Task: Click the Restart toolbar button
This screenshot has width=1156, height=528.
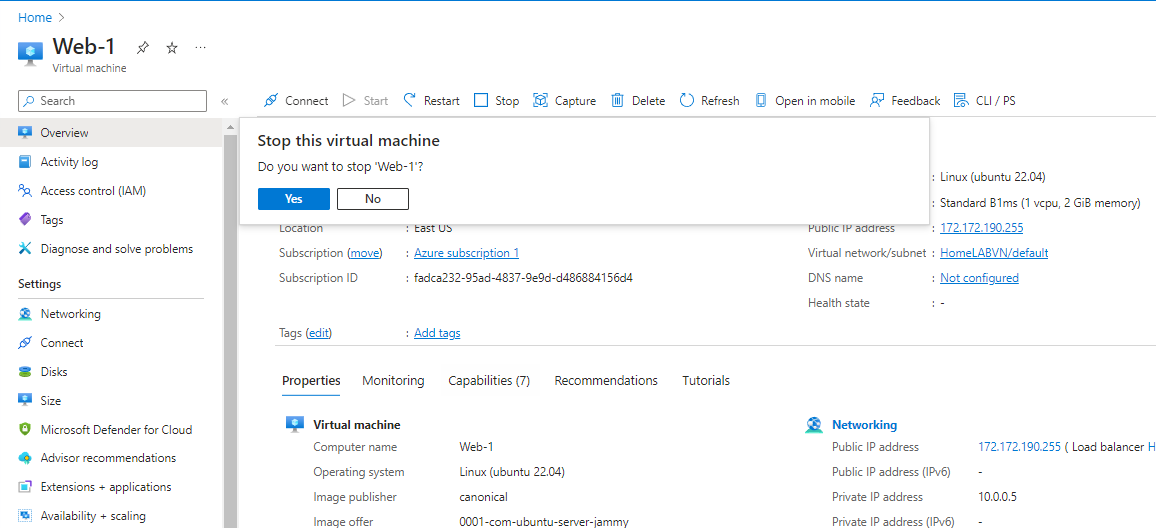Action: click(431, 101)
